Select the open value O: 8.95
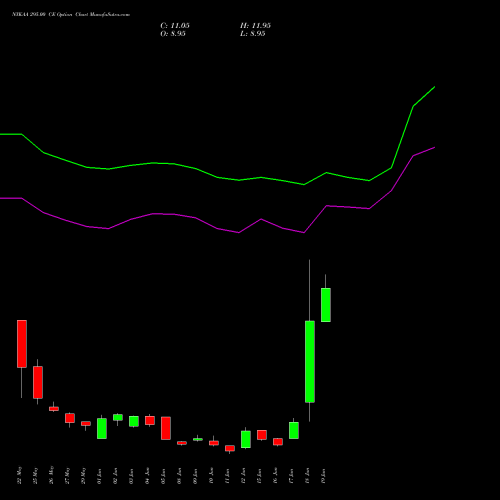The width and height of the screenshot is (500, 500). pyautogui.click(x=173, y=34)
